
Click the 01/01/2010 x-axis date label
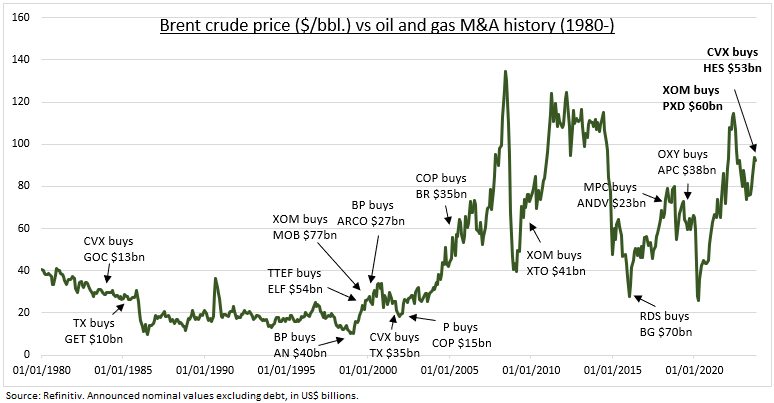click(531, 370)
